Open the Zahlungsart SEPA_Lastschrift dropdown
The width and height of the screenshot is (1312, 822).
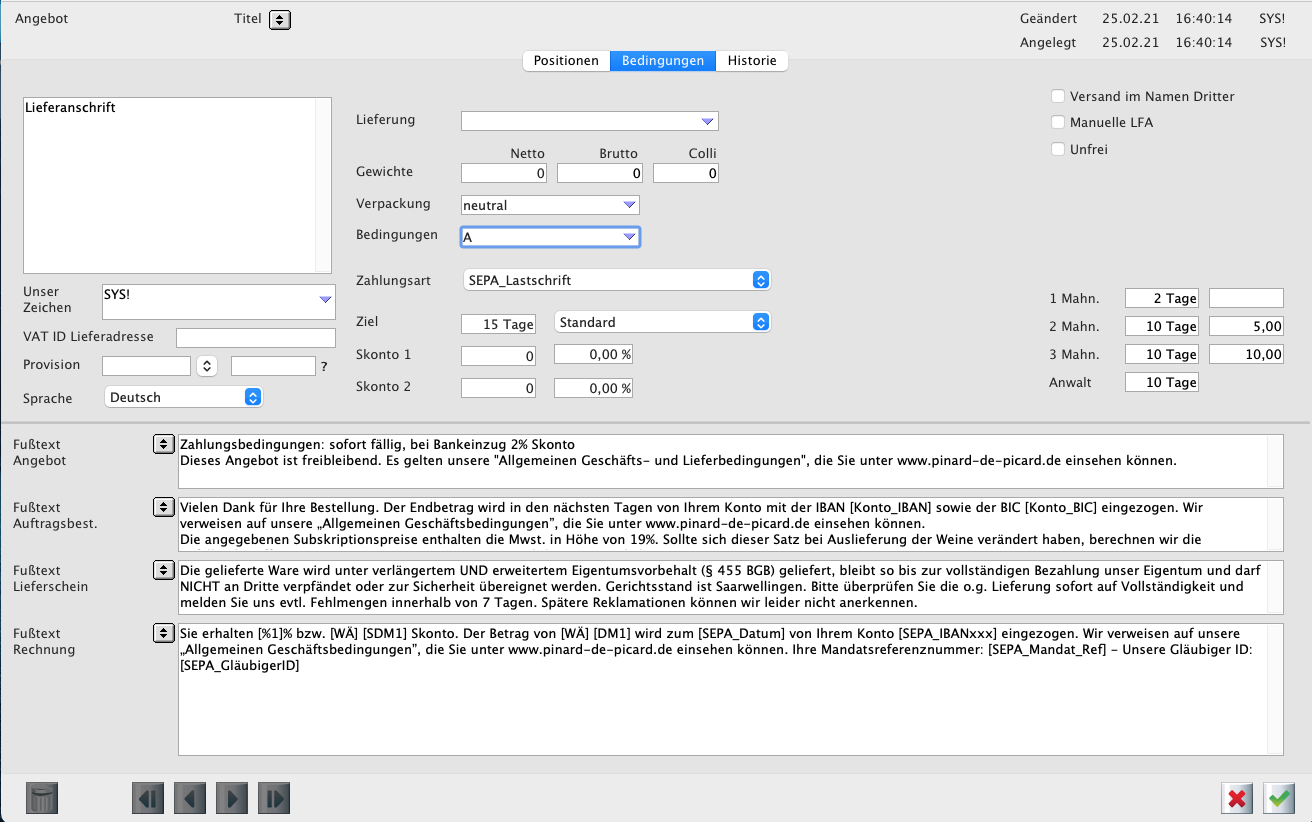617,281
